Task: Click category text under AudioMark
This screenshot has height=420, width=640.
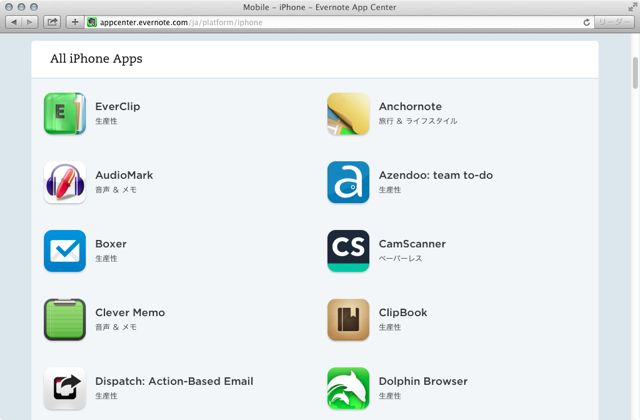Action: coord(116,190)
